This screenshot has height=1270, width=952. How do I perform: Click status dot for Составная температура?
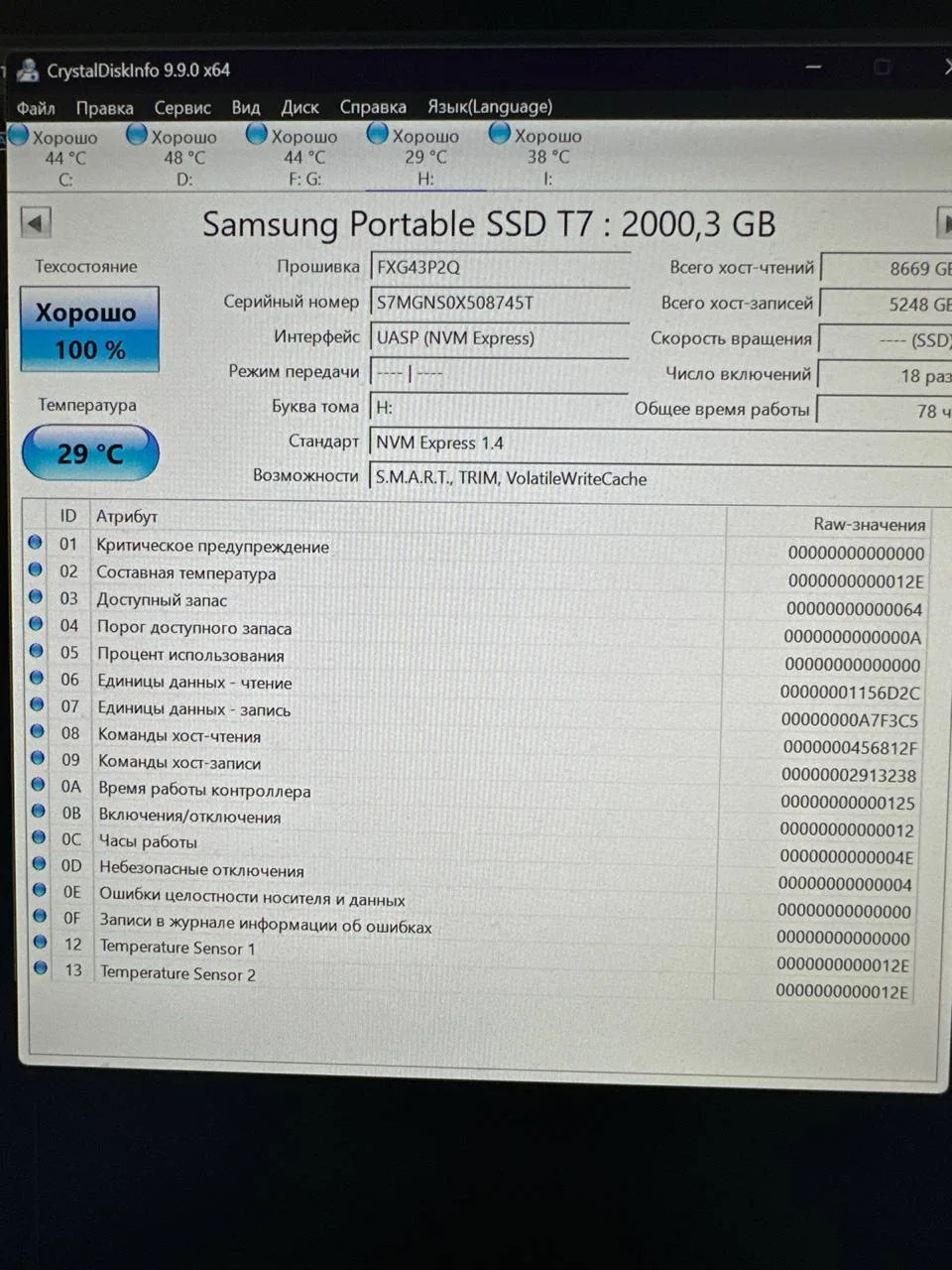click(36, 570)
